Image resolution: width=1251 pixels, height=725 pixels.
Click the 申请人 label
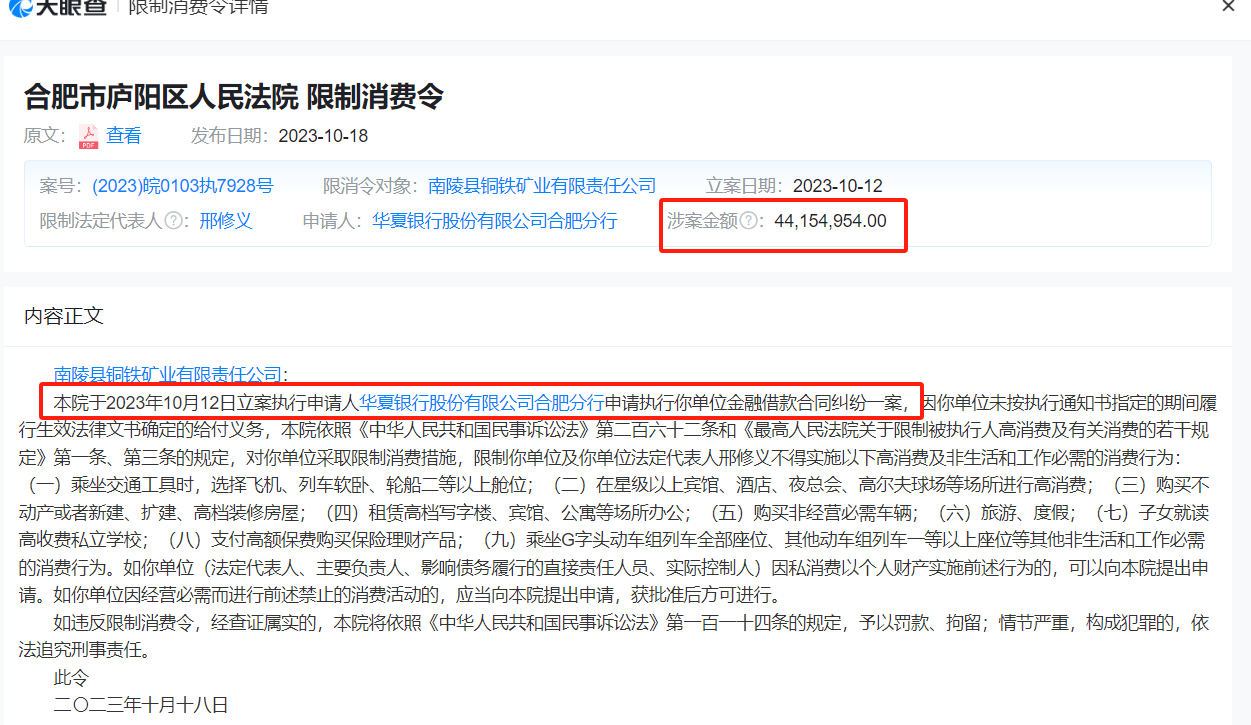tap(333, 221)
